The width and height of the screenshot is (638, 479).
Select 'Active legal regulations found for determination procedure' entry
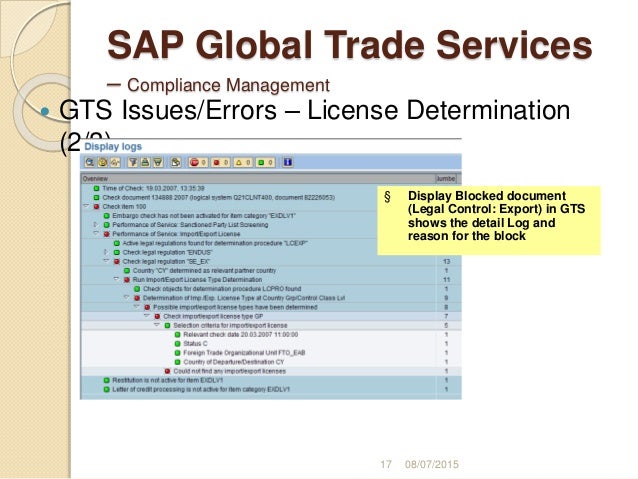click(x=215, y=243)
